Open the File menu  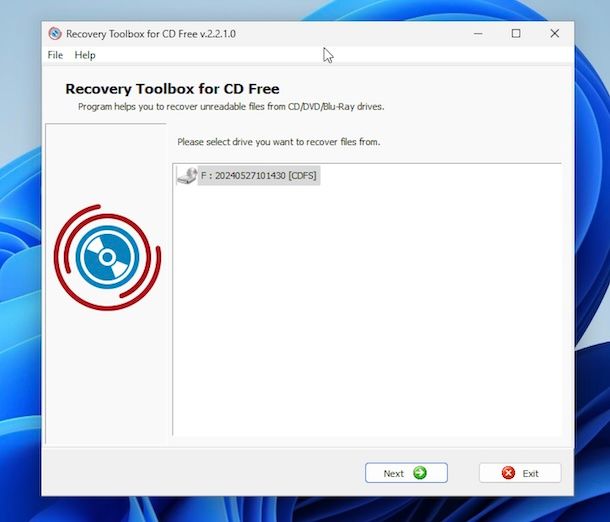(55, 55)
